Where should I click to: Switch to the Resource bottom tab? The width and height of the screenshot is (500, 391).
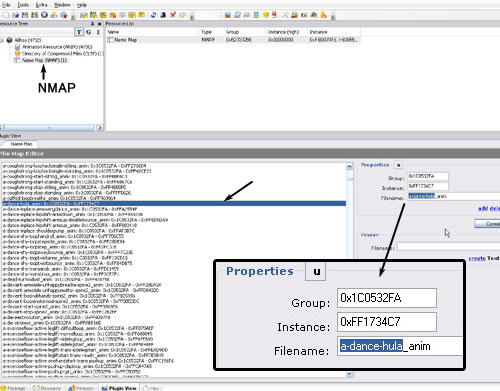47,388
